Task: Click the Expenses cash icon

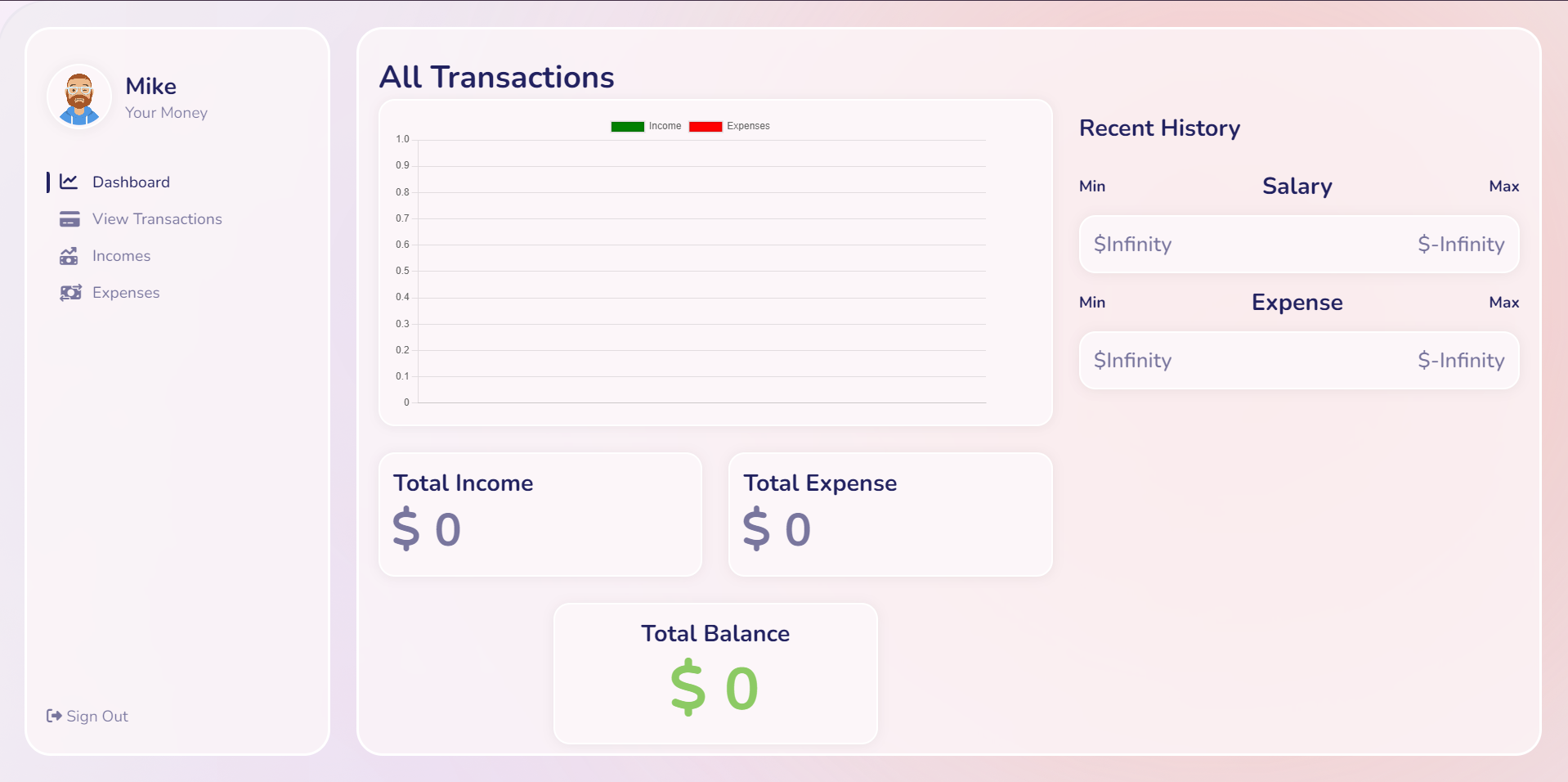Action: [x=70, y=293]
